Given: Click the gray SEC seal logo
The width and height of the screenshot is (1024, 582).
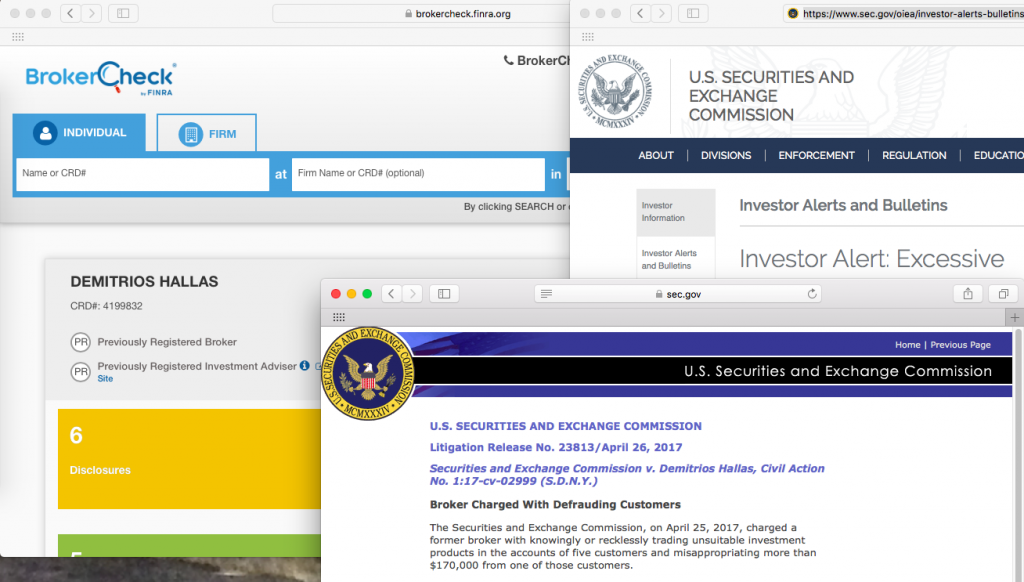Looking at the screenshot, I should [615, 91].
